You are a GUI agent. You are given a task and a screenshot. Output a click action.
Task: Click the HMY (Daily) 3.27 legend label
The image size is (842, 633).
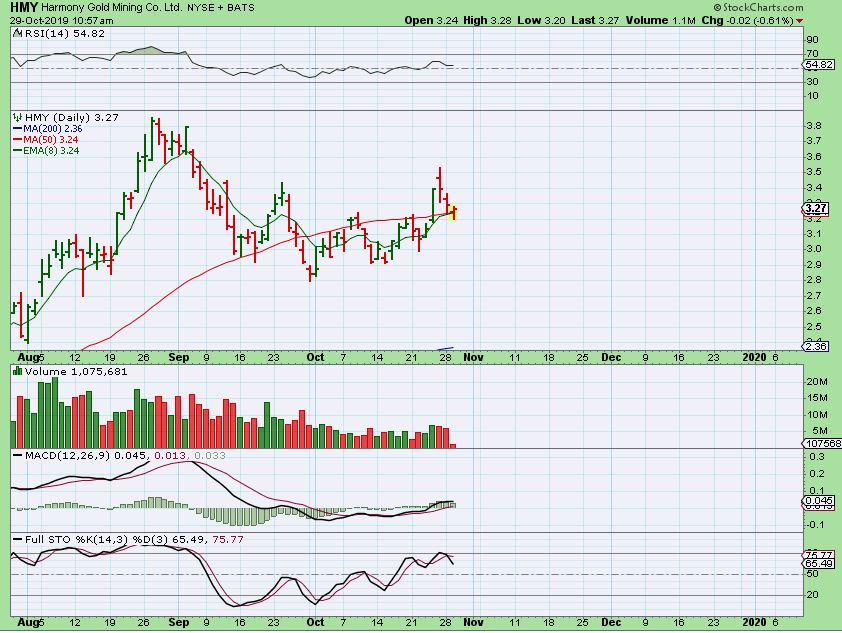click(72, 117)
